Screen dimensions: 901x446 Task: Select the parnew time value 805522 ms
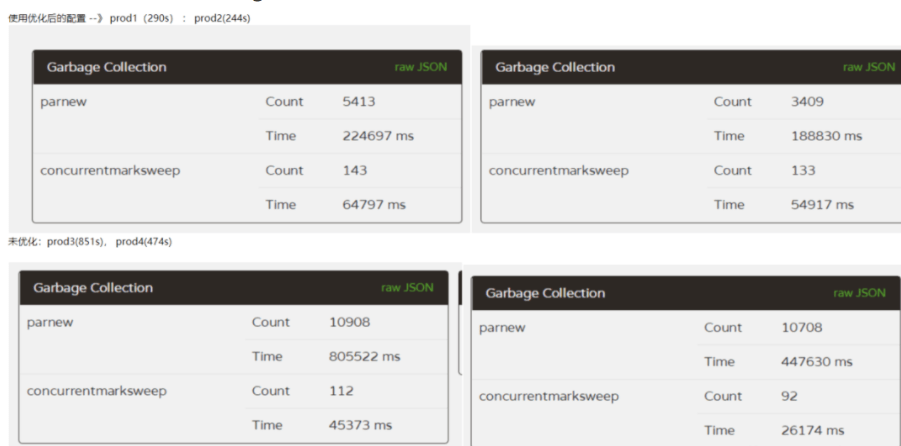(x=368, y=356)
